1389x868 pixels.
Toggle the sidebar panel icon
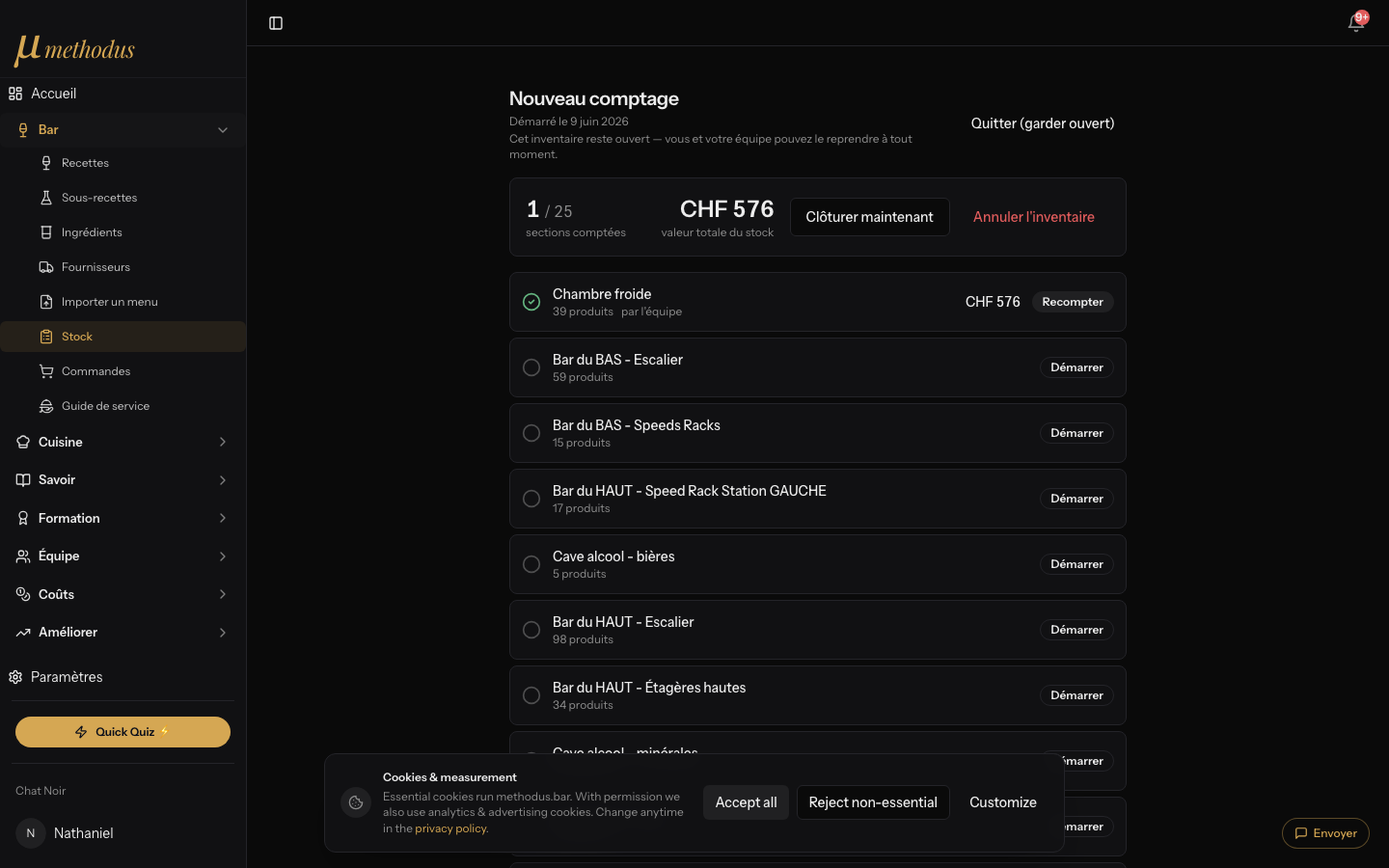tap(276, 23)
